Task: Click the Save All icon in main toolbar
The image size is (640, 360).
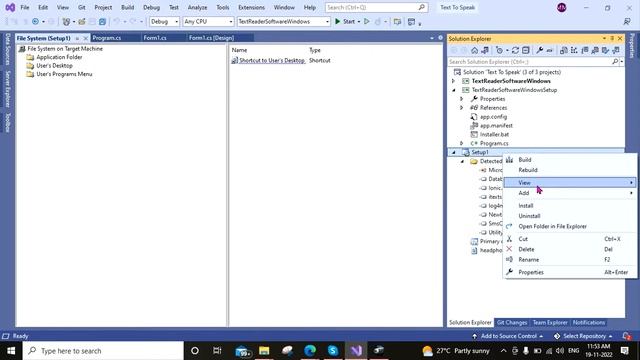Action: [102, 21]
